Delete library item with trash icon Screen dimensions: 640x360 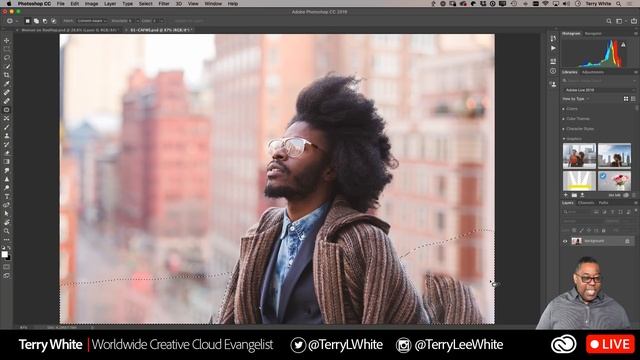(634, 196)
